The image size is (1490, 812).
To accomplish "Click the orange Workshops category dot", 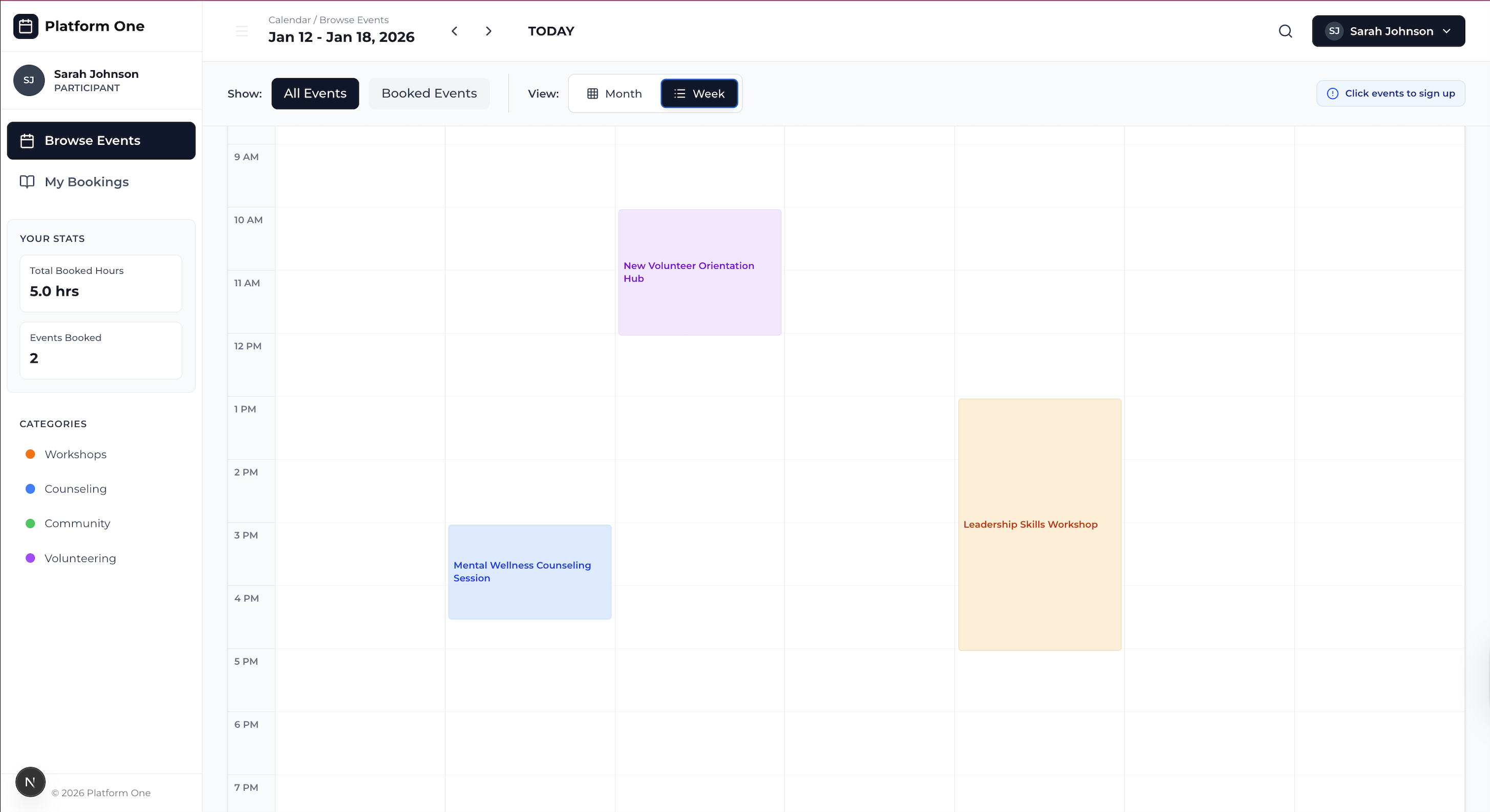I will pyautogui.click(x=31, y=455).
